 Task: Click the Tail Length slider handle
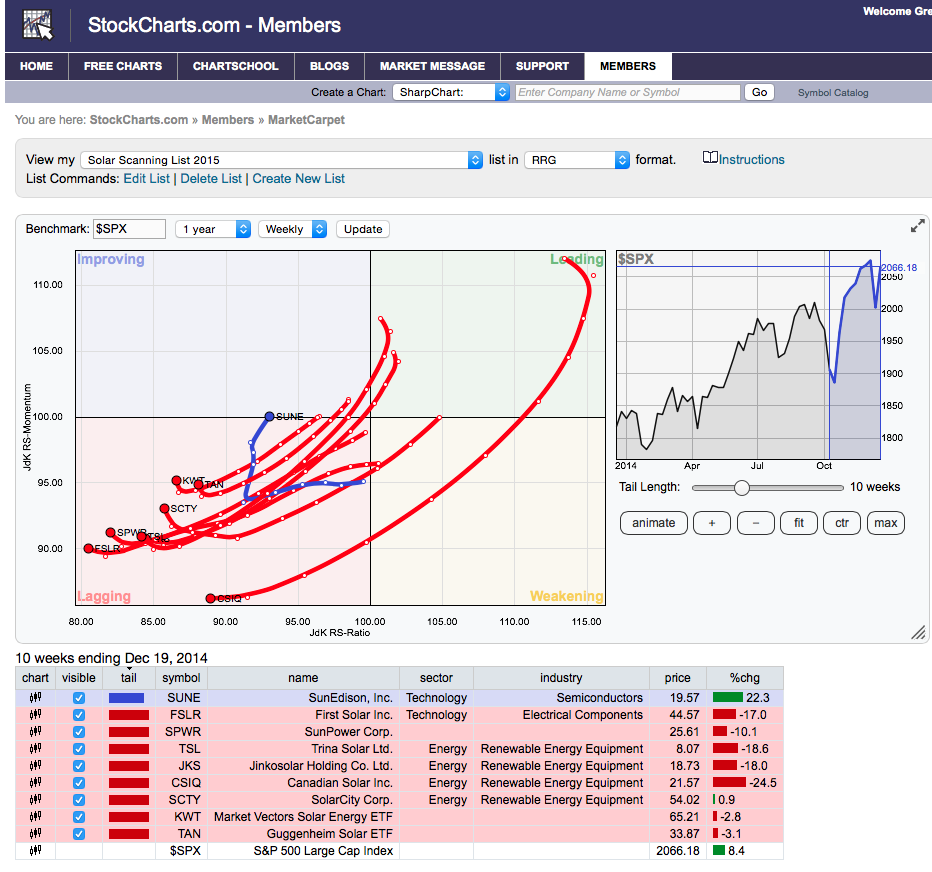(x=741, y=488)
